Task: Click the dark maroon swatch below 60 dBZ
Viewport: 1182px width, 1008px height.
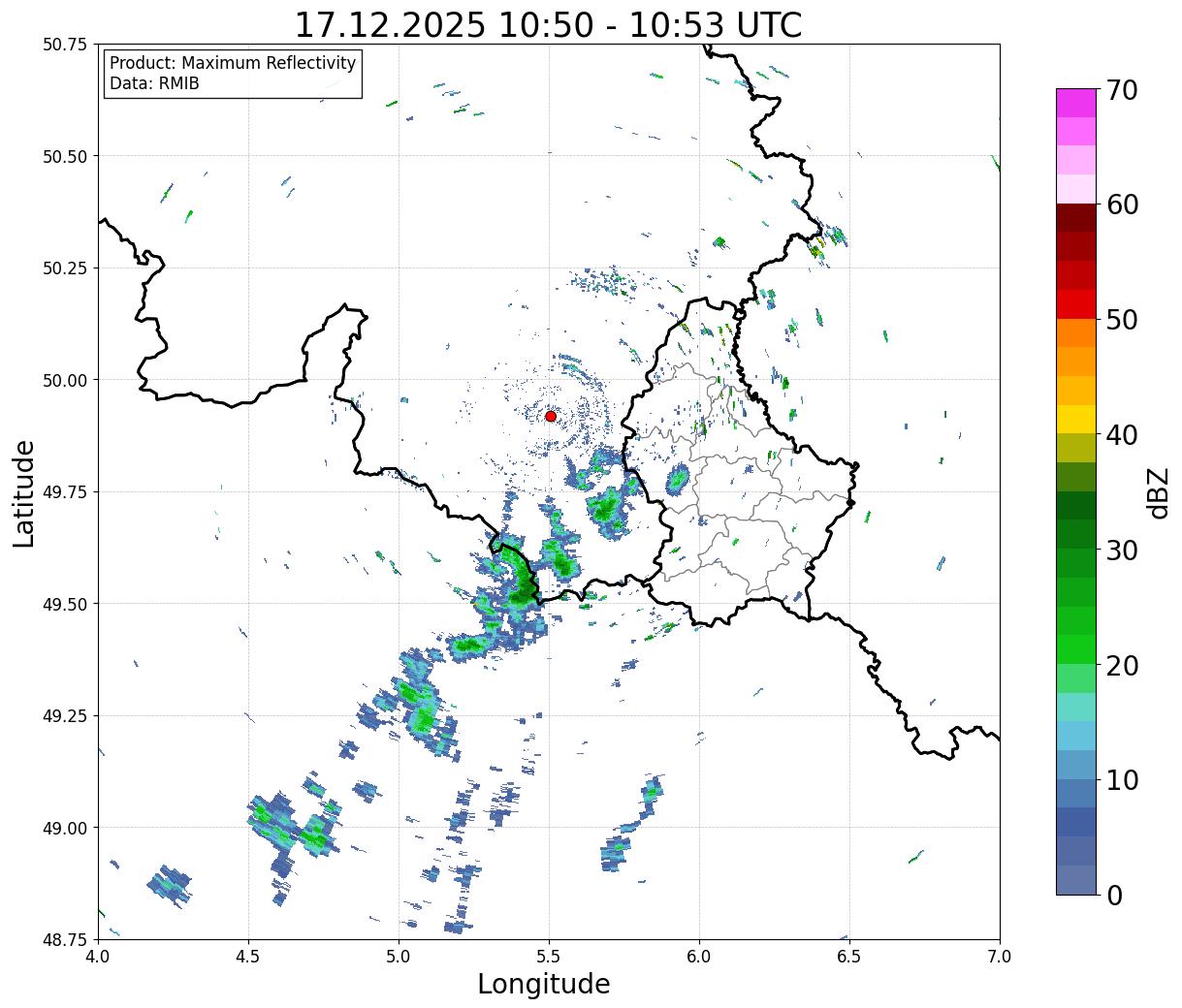Action: [x=1076, y=218]
